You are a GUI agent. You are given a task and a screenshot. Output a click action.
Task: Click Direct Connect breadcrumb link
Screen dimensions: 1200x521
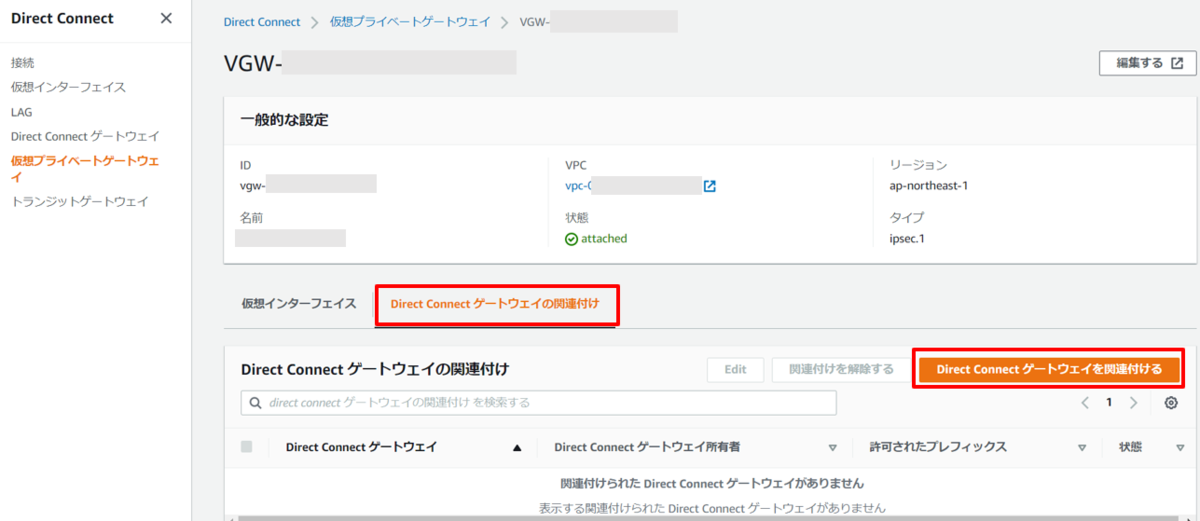262,22
